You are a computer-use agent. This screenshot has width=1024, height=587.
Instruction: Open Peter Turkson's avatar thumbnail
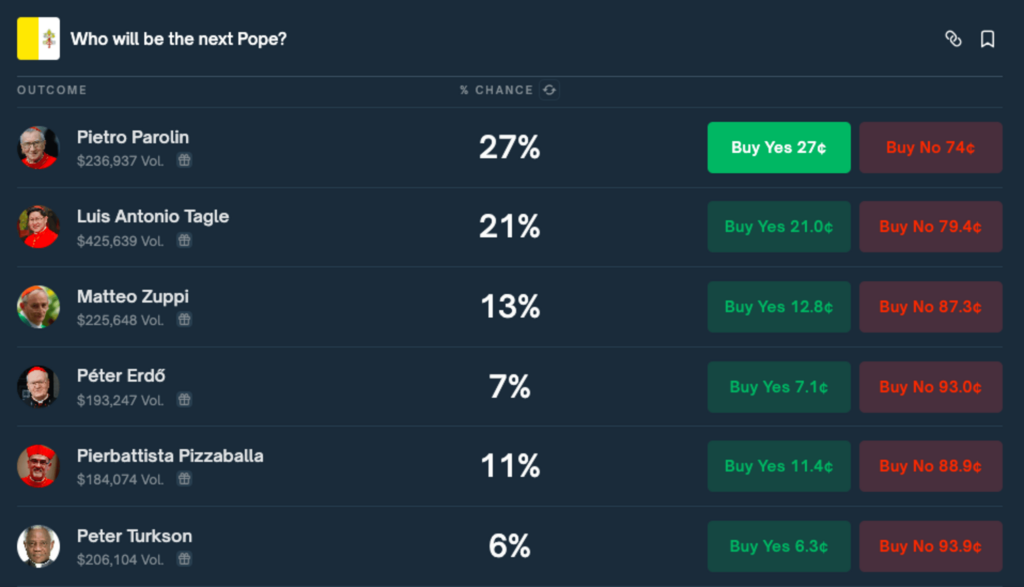click(38, 546)
